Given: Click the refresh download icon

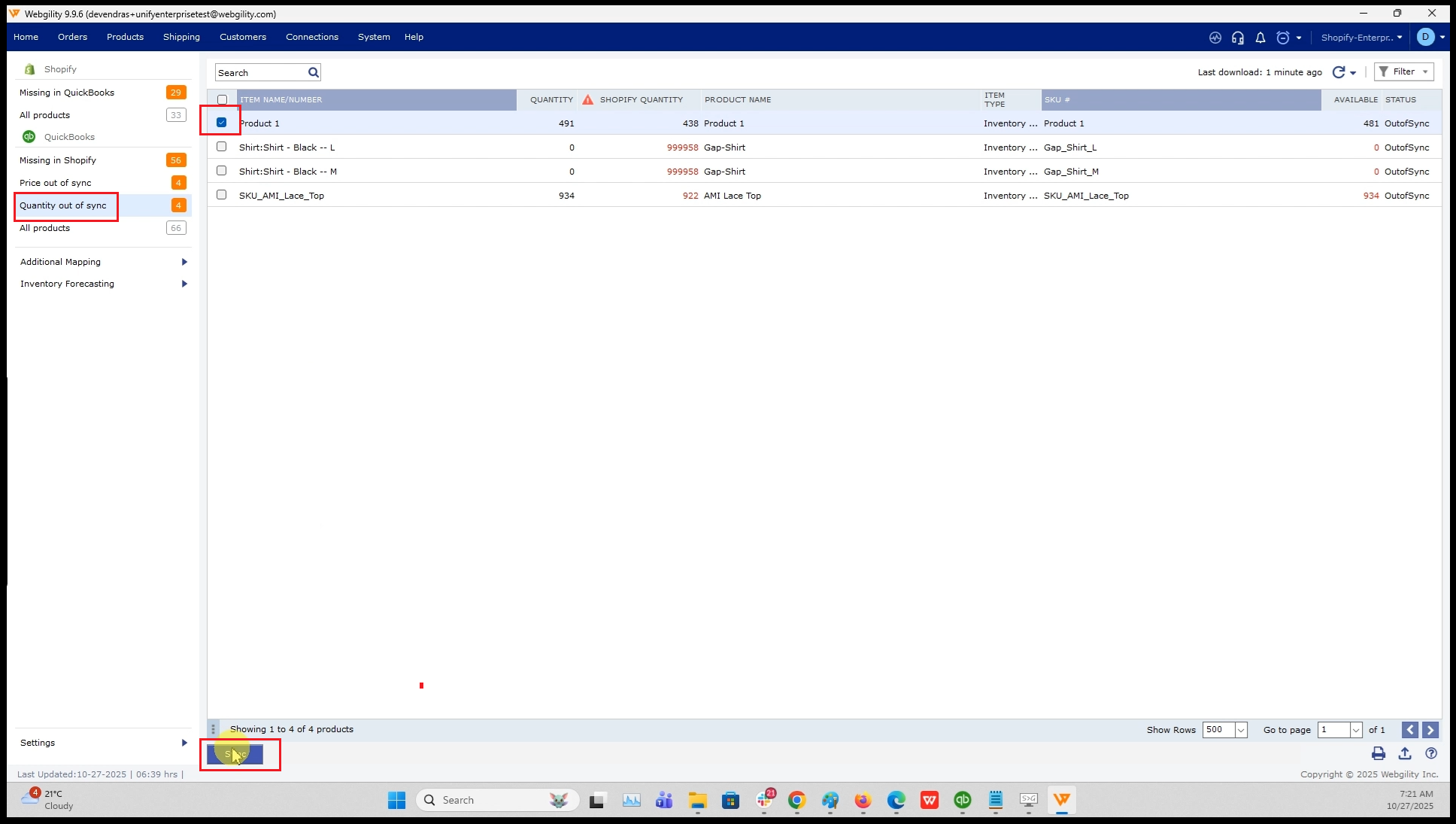Looking at the screenshot, I should click(x=1339, y=72).
